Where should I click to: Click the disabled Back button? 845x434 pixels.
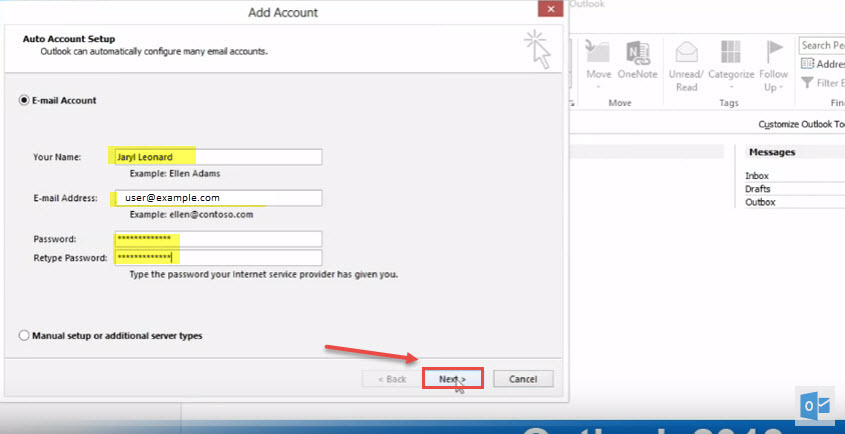click(x=392, y=379)
